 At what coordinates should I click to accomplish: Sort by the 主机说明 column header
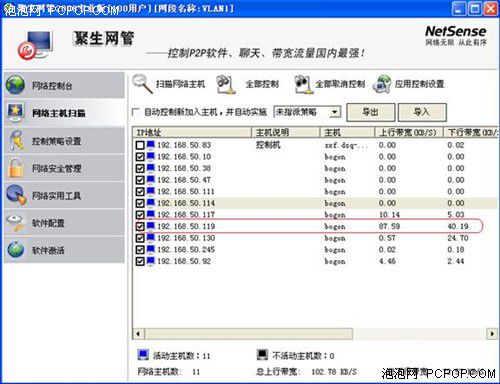tap(286, 133)
